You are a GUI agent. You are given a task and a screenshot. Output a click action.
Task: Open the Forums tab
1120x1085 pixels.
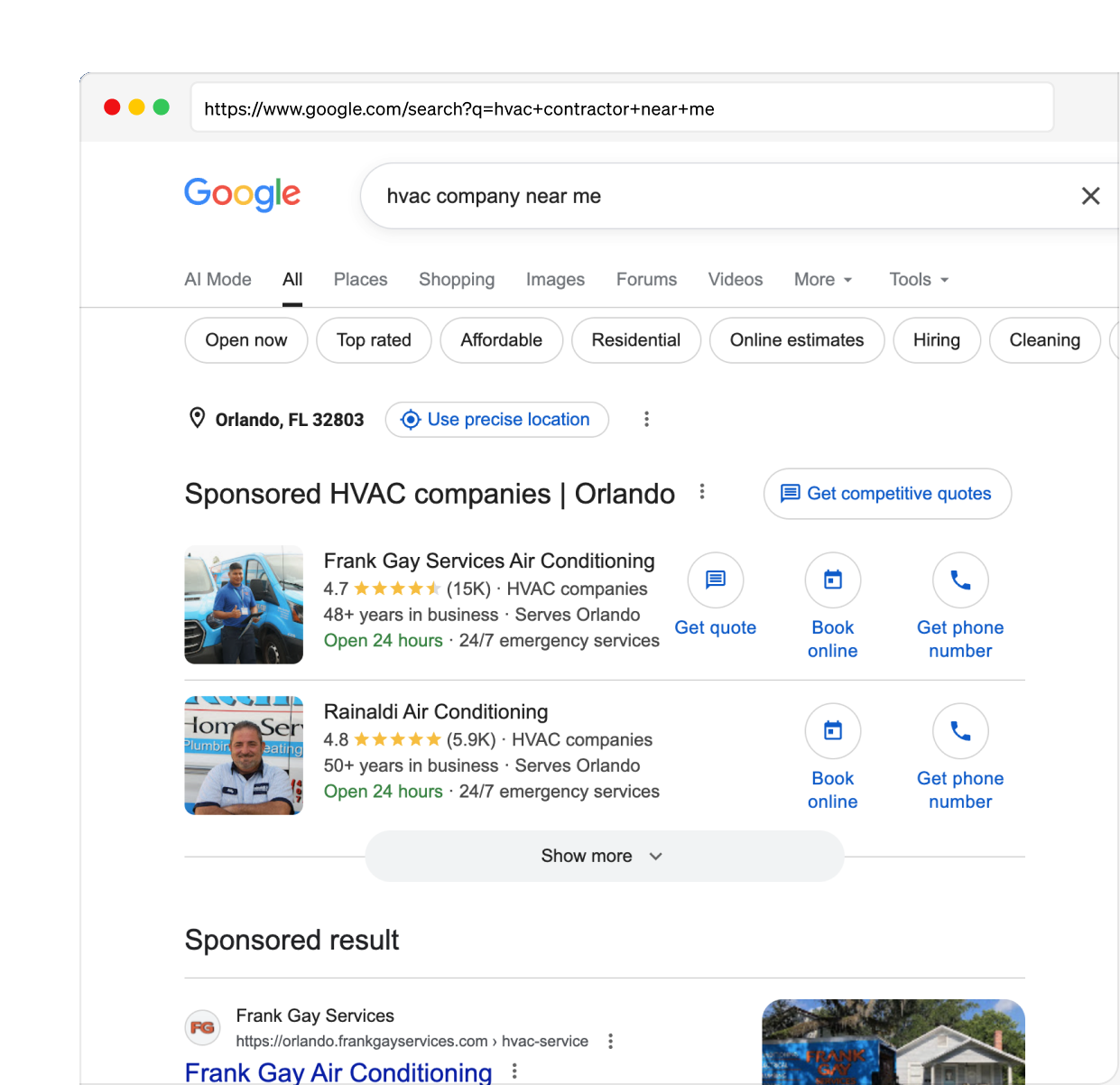pyautogui.click(x=646, y=280)
